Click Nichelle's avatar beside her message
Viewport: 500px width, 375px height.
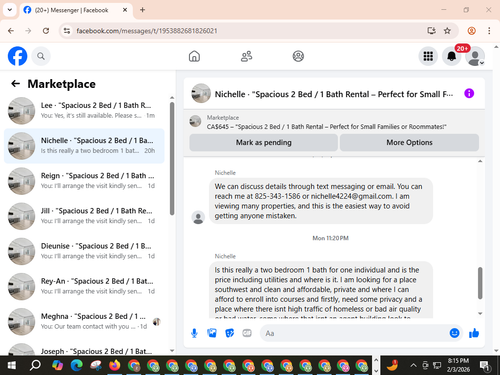(x=198, y=217)
